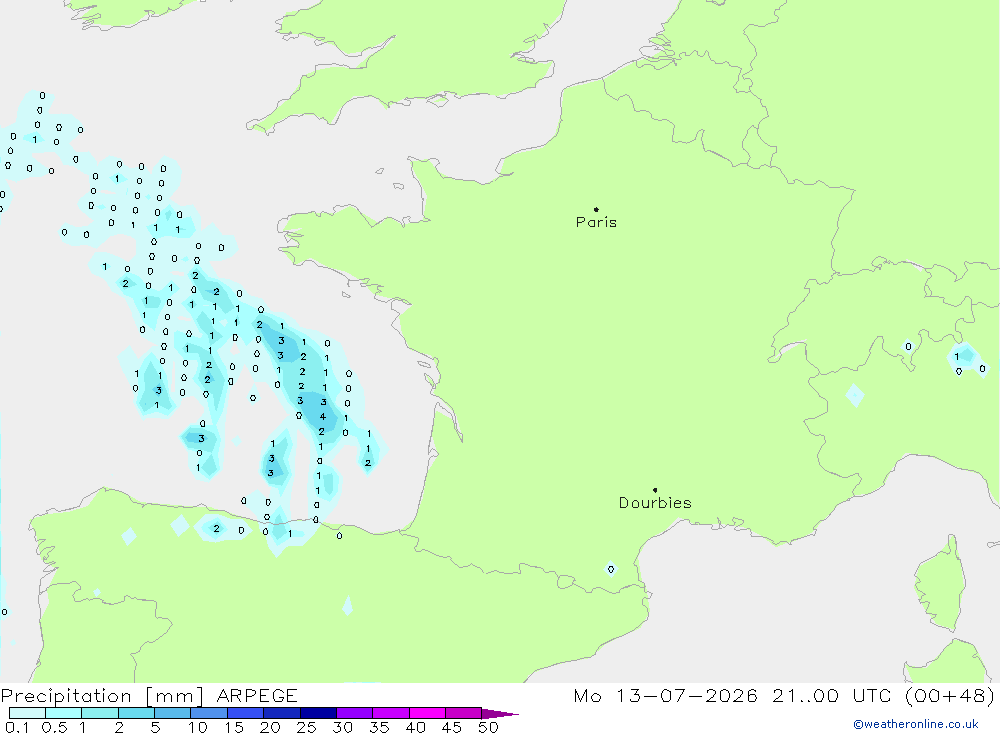Click the '35' legend scale label
1000x733 pixels.
click(x=379, y=727)
